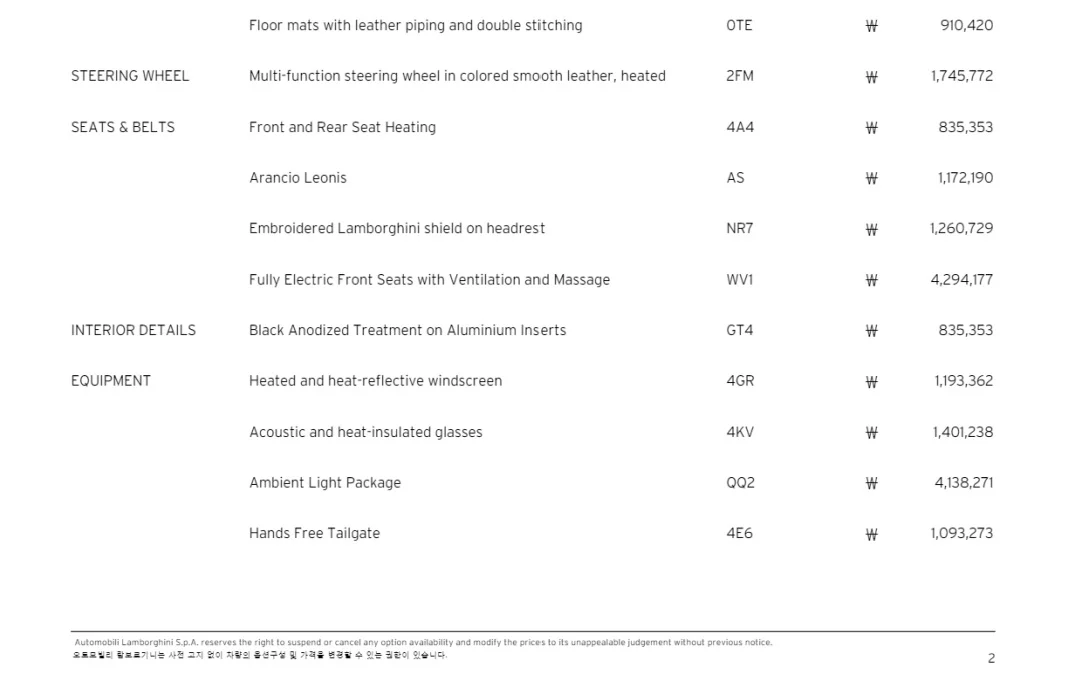Select the EQUIPMENT category heading
Viewport: 1080px width, 693px height.
[x=111, y=381]
